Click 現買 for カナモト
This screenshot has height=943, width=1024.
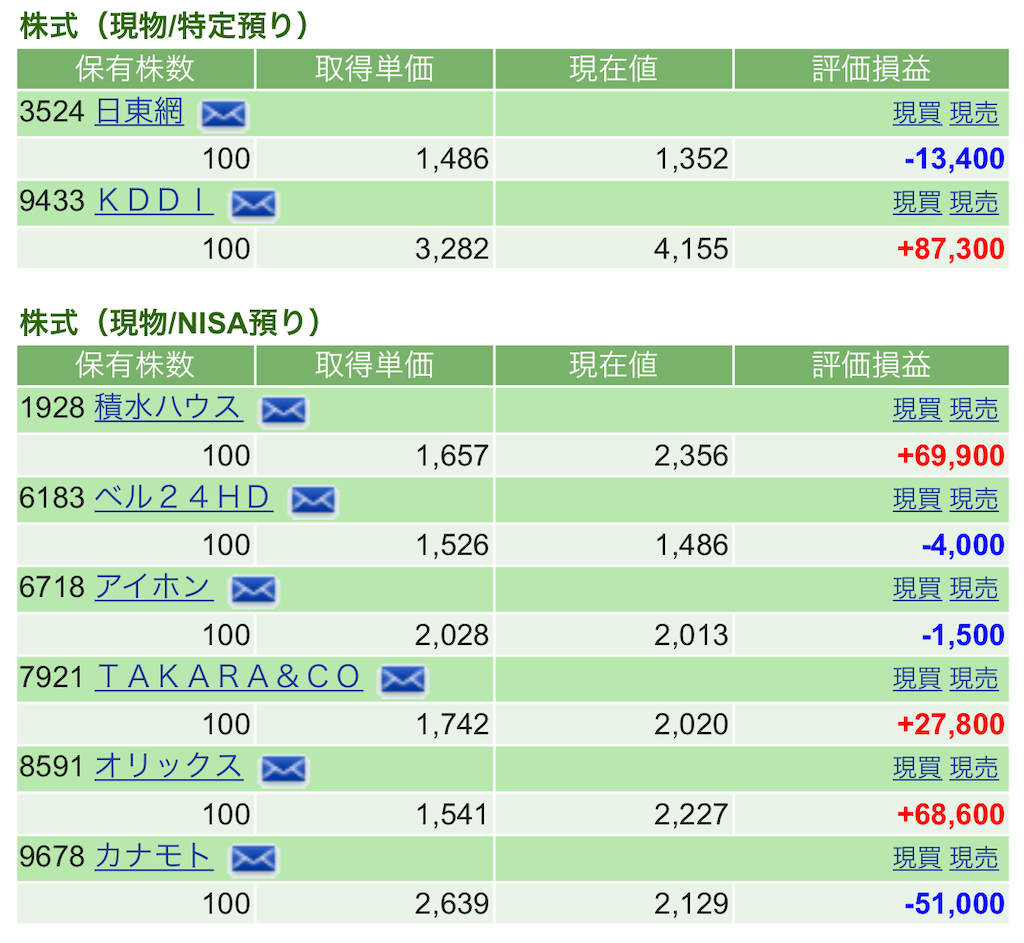click(x=917, y=858)
